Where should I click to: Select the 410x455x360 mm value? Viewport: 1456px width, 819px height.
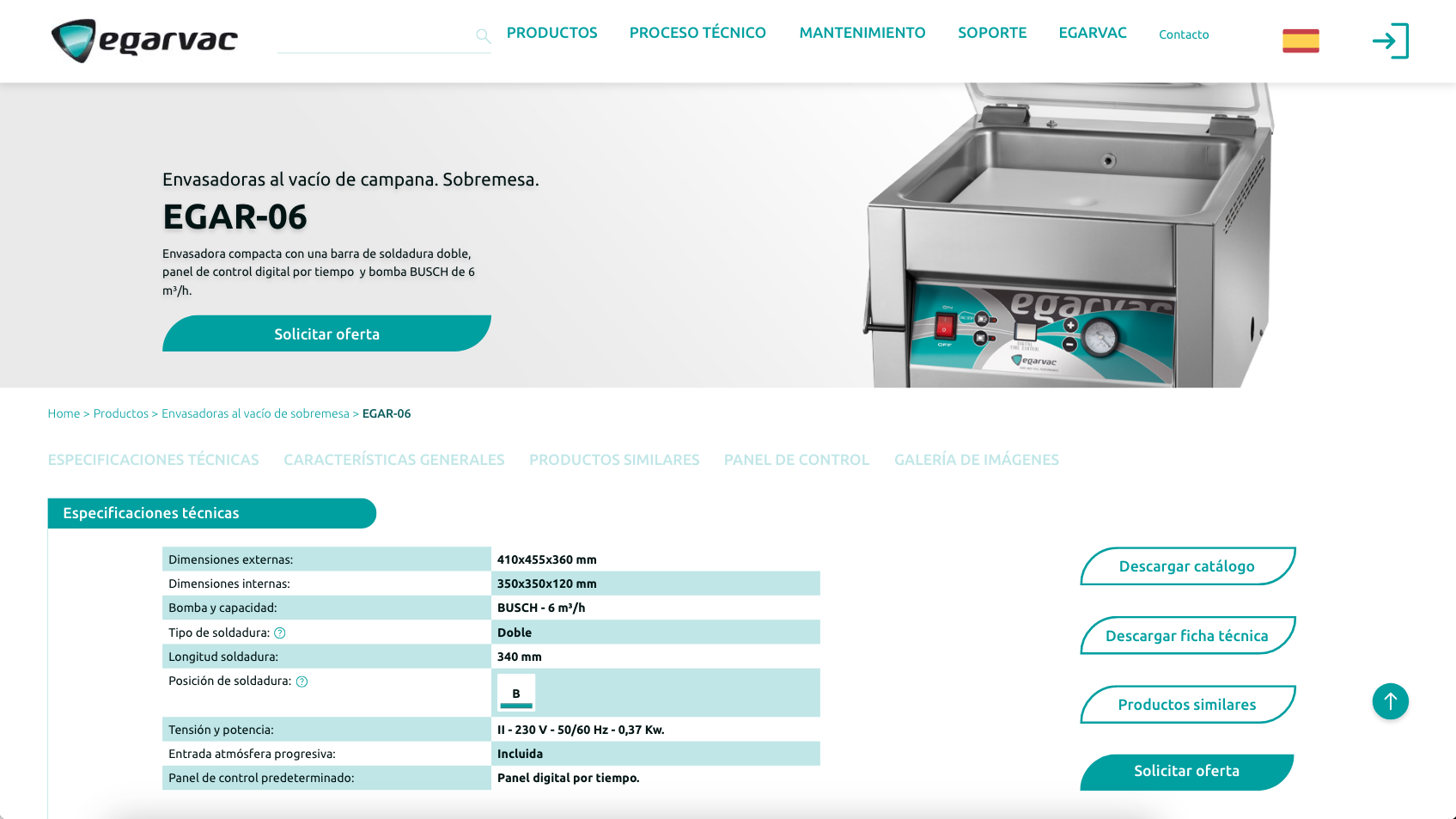click(546, 559)
